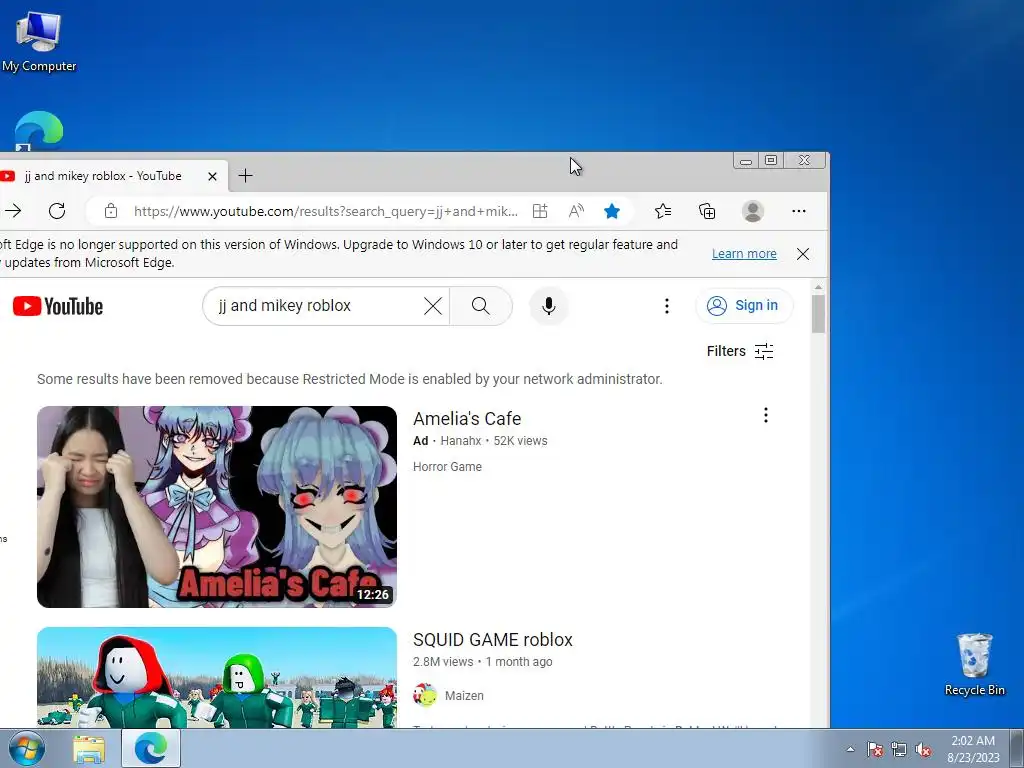Refresh the current page
This screenshot has height=768, width=1024.
[57, 211]
